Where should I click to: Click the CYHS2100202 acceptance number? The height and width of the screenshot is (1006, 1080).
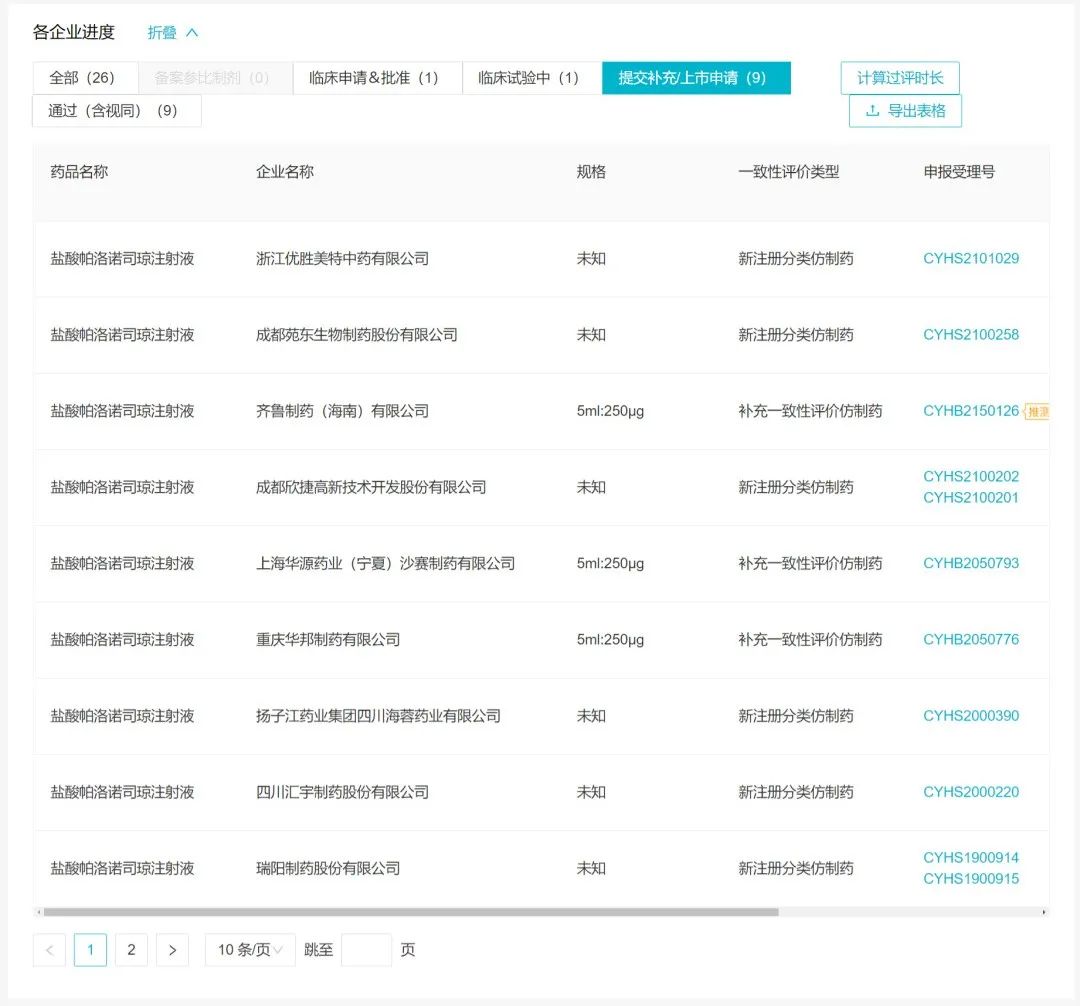[970, 477]
